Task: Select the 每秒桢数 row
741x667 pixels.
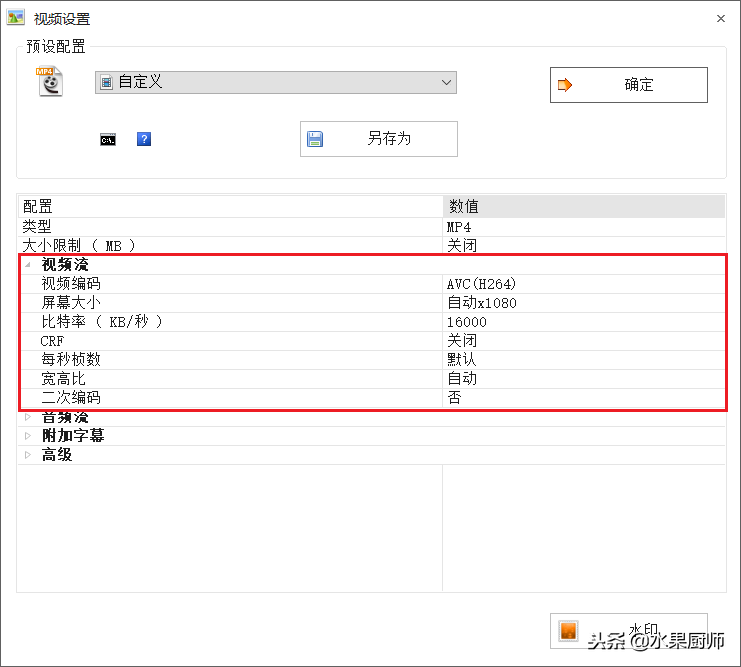Action: pos(371,360)
